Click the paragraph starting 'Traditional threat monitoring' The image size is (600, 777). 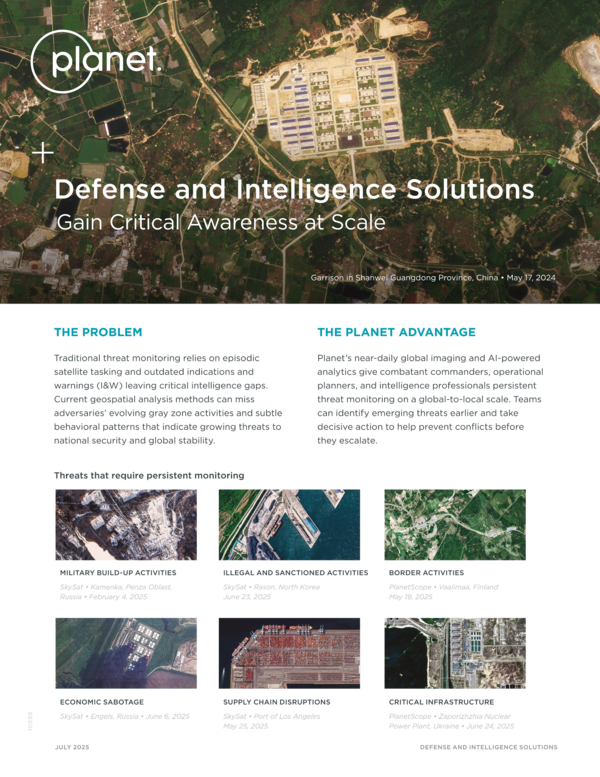(x=168, y=399)
